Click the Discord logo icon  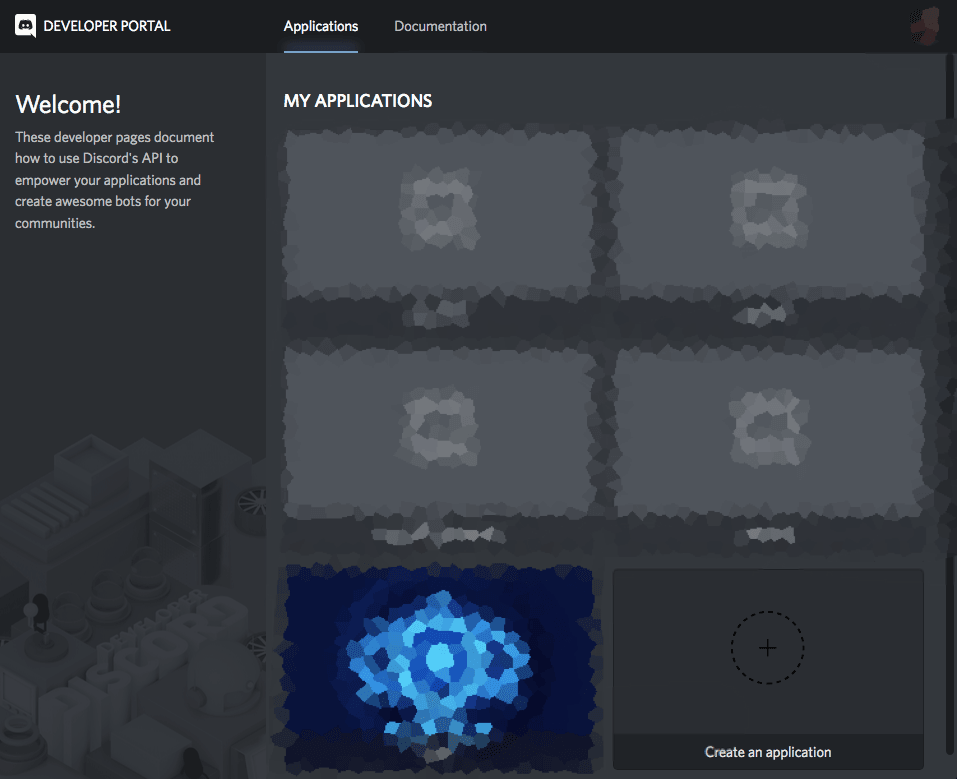(x=26, y=26)
